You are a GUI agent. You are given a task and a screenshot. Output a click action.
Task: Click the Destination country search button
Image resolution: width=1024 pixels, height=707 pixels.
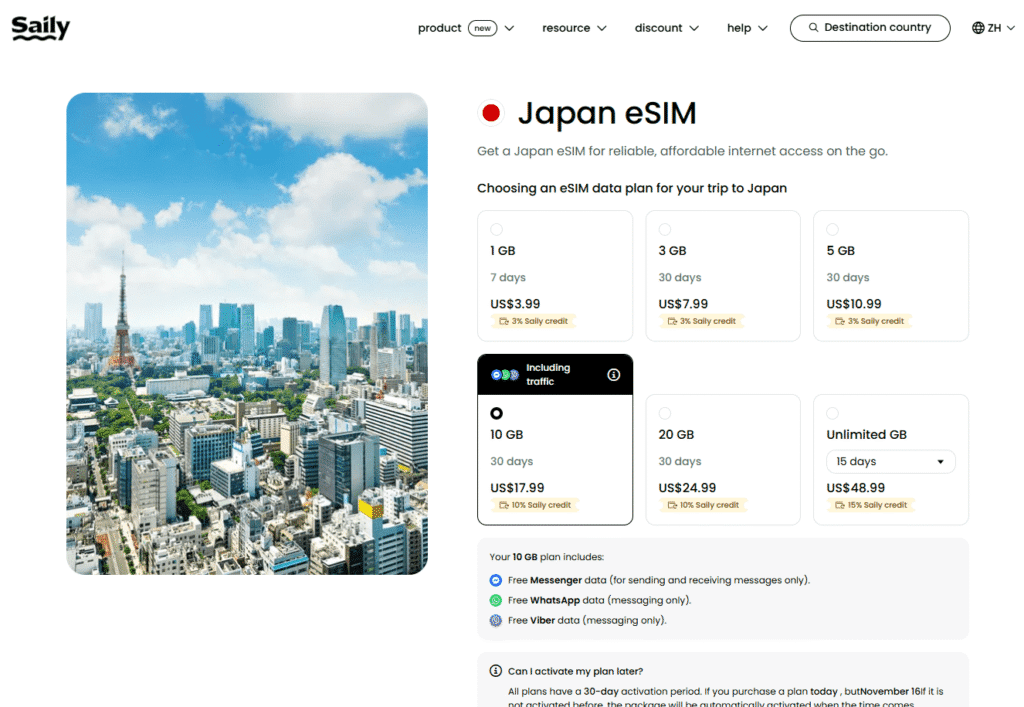[869, 28]
